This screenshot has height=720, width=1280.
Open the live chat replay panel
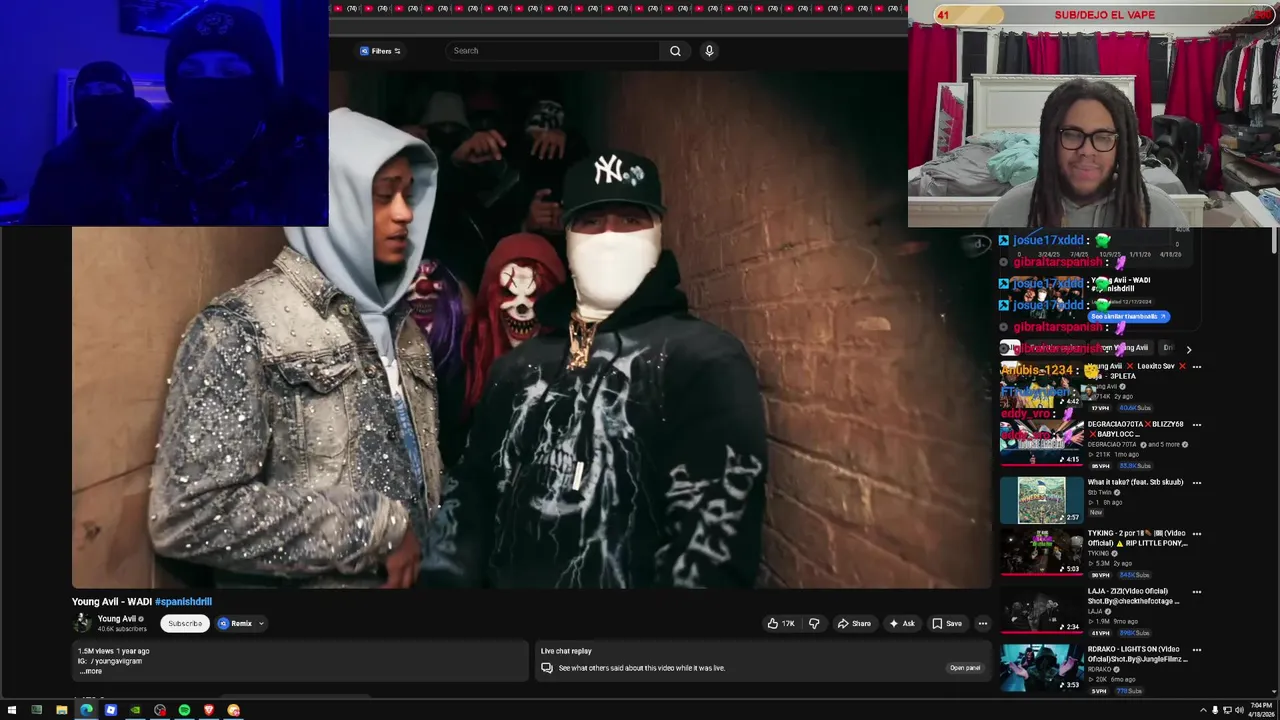(965, 668)
